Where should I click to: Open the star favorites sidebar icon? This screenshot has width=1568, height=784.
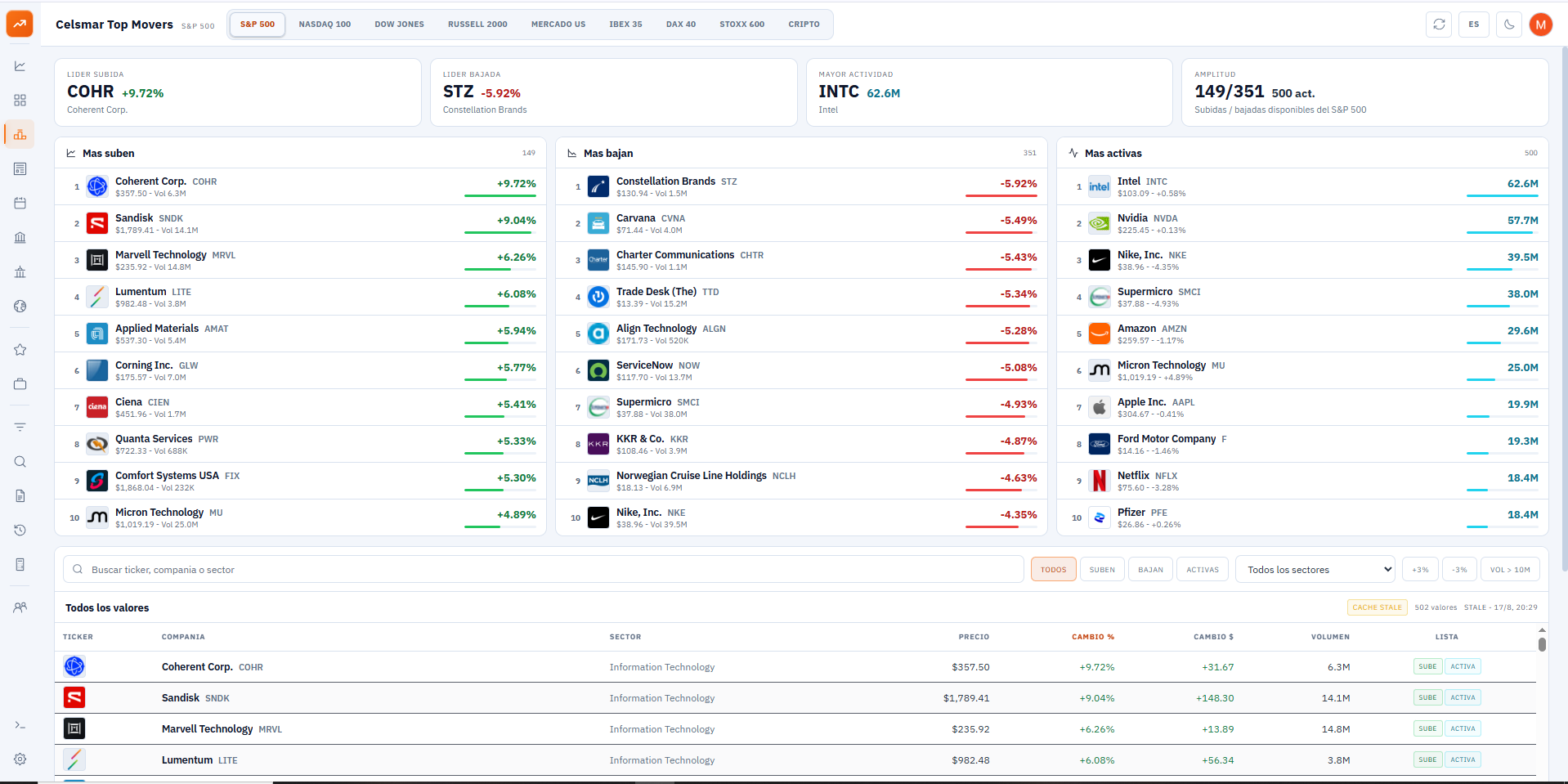click(20, 350)
